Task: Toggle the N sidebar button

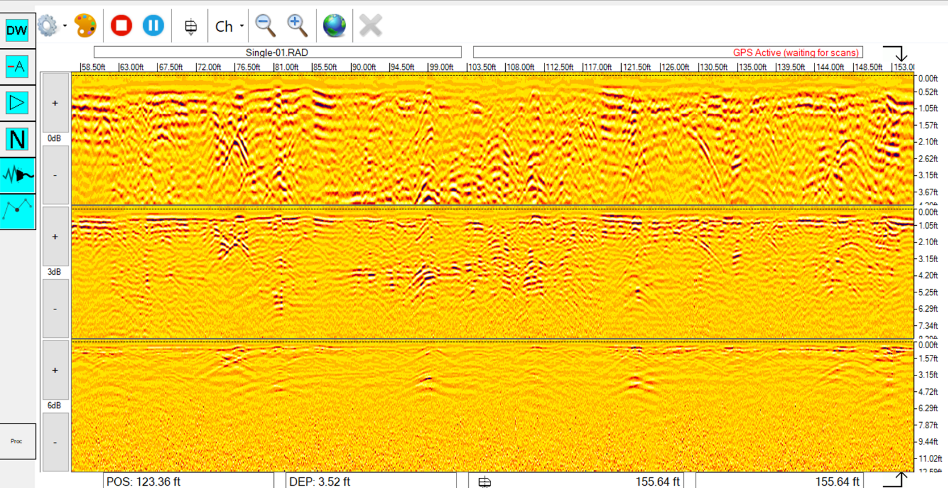Action: (17, 139)
